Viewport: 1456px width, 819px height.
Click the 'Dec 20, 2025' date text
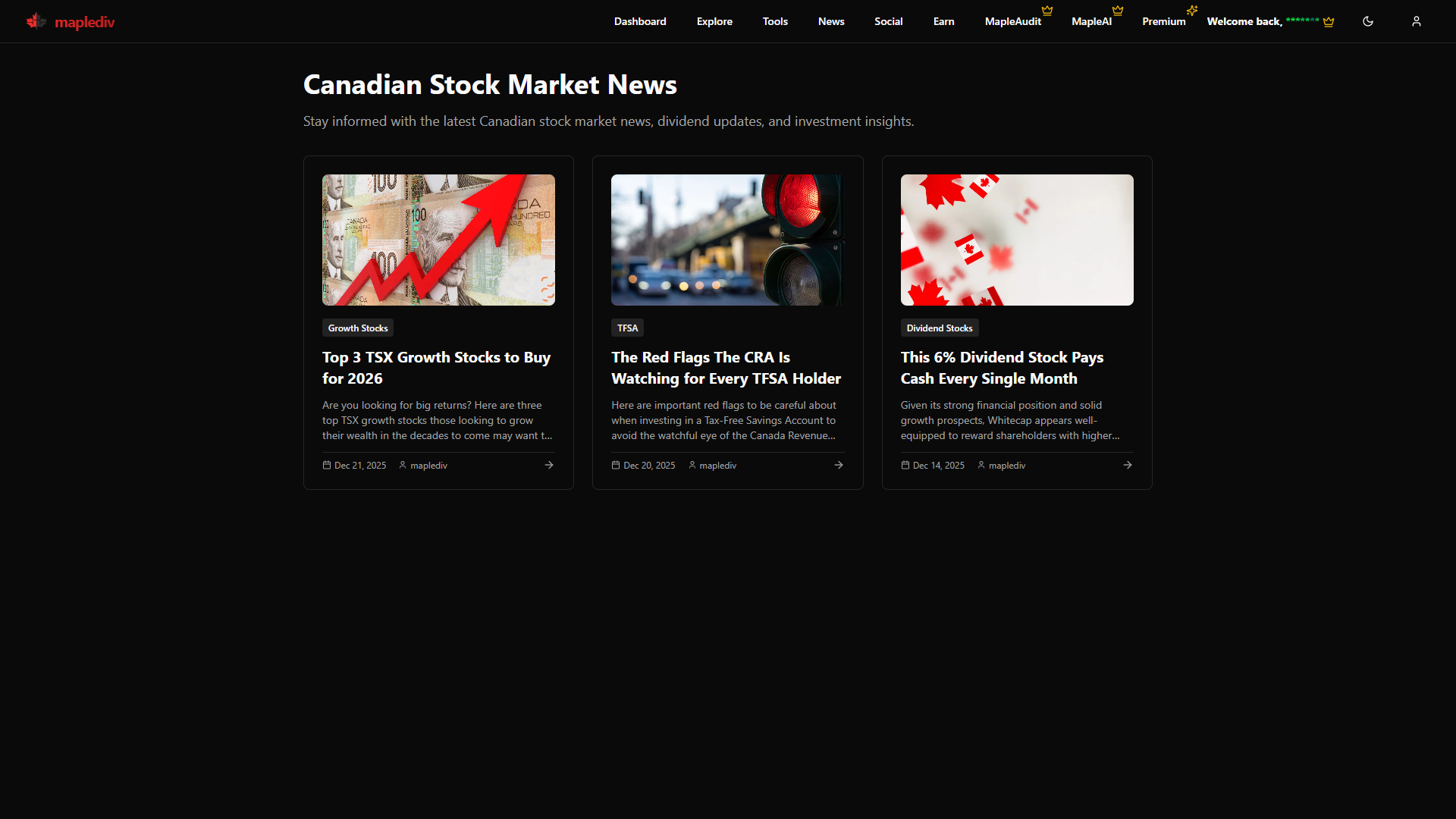[x=649, y=466]
